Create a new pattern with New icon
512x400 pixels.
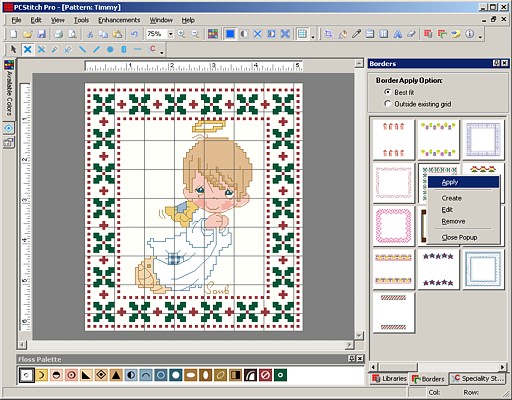(x=14, y=34)
